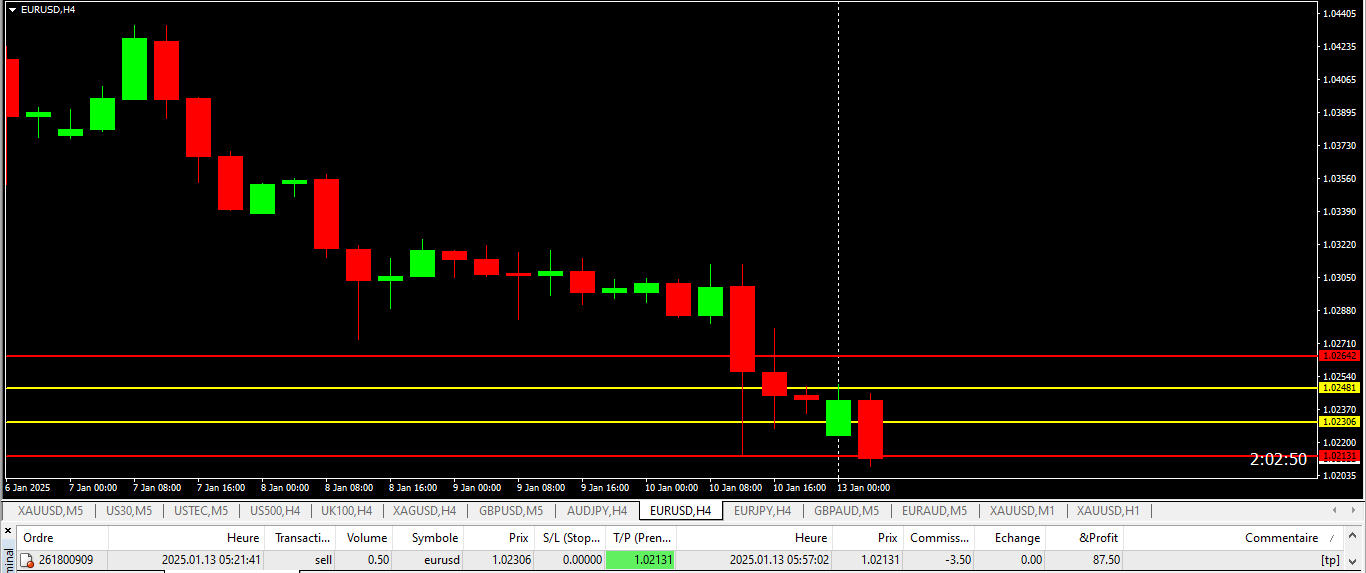Click the 1.03220 price axis label

pyautogui.click(x=1339, y=244)
